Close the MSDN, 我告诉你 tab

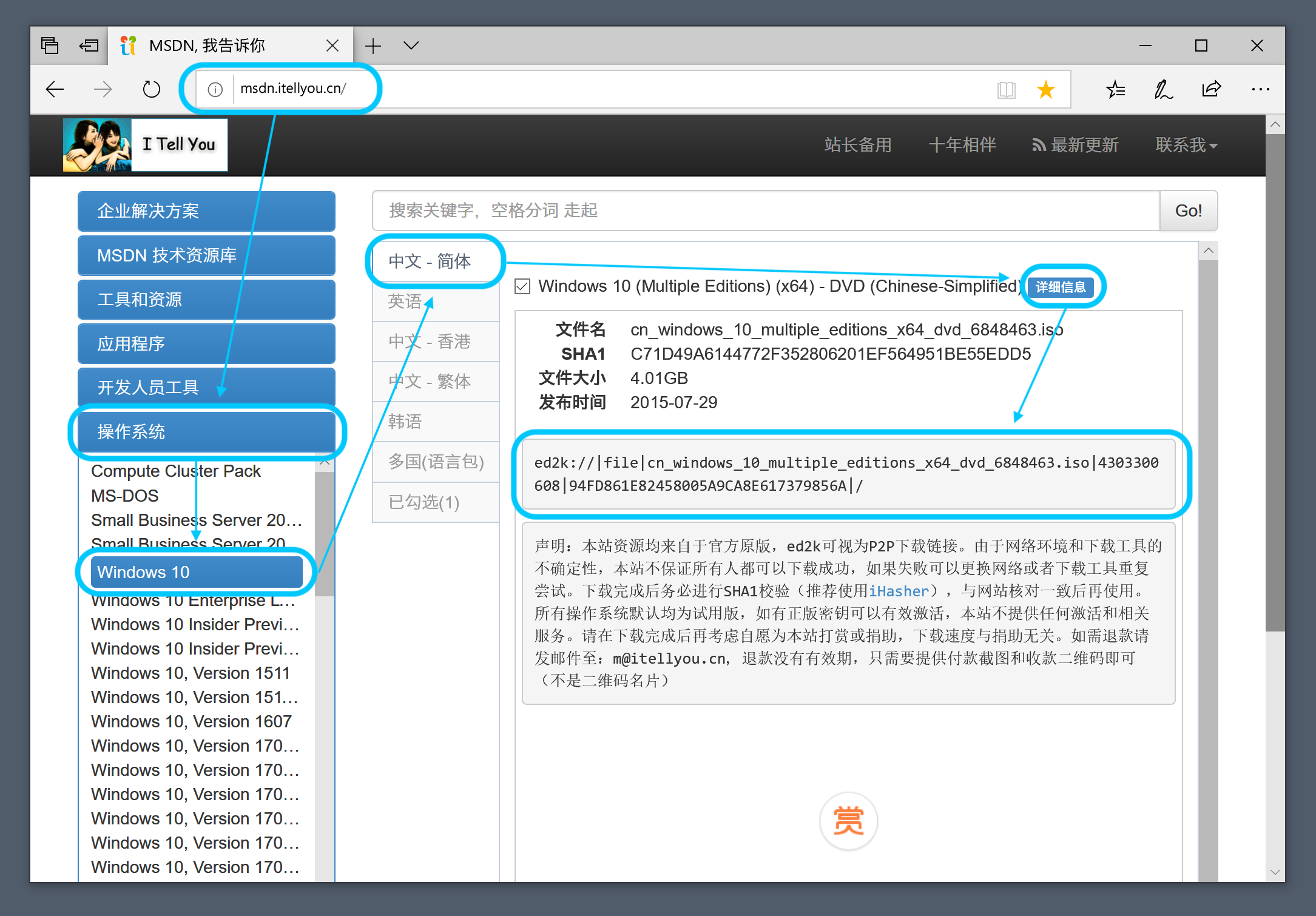tap(332, 45)
